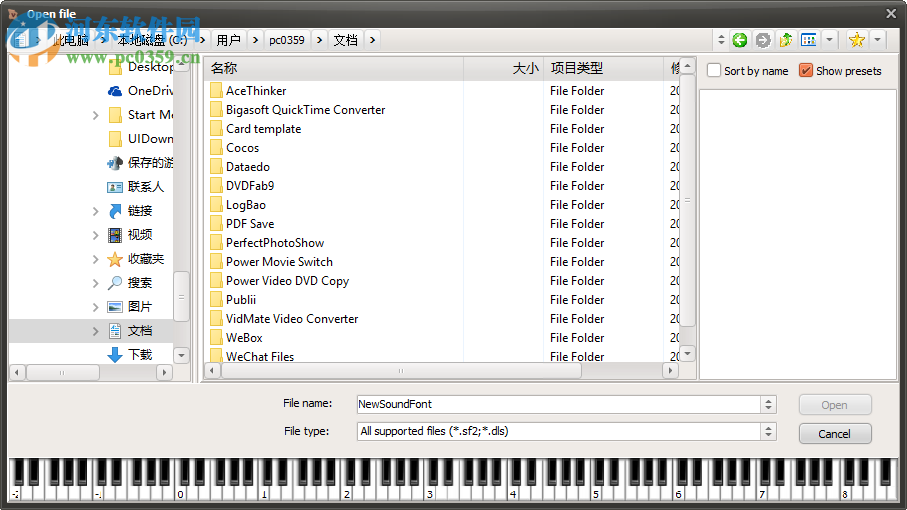Open the view mode dropdown arrow

(829, 40)
